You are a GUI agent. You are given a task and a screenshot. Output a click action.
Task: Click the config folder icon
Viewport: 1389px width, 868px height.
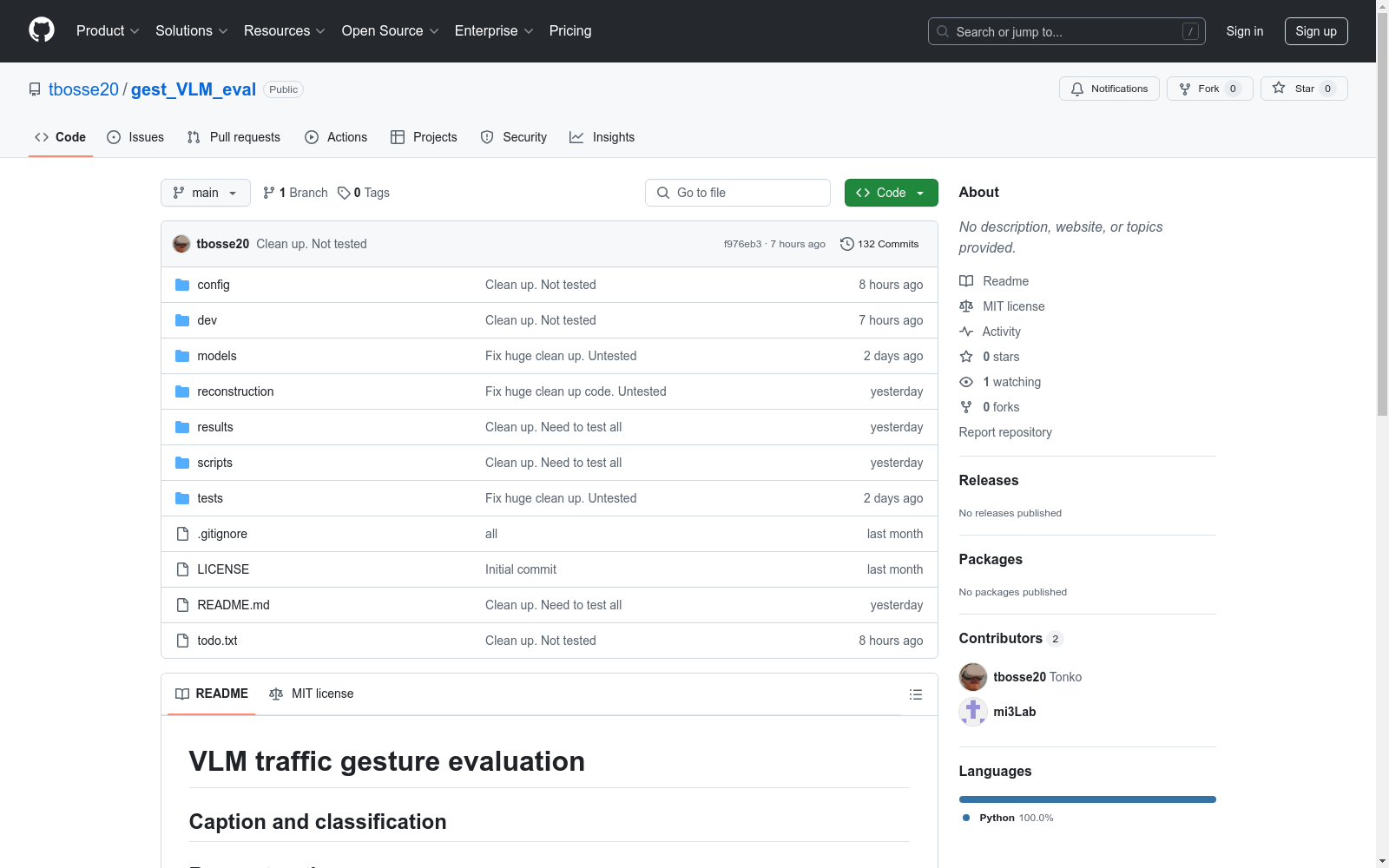point(182,285)
